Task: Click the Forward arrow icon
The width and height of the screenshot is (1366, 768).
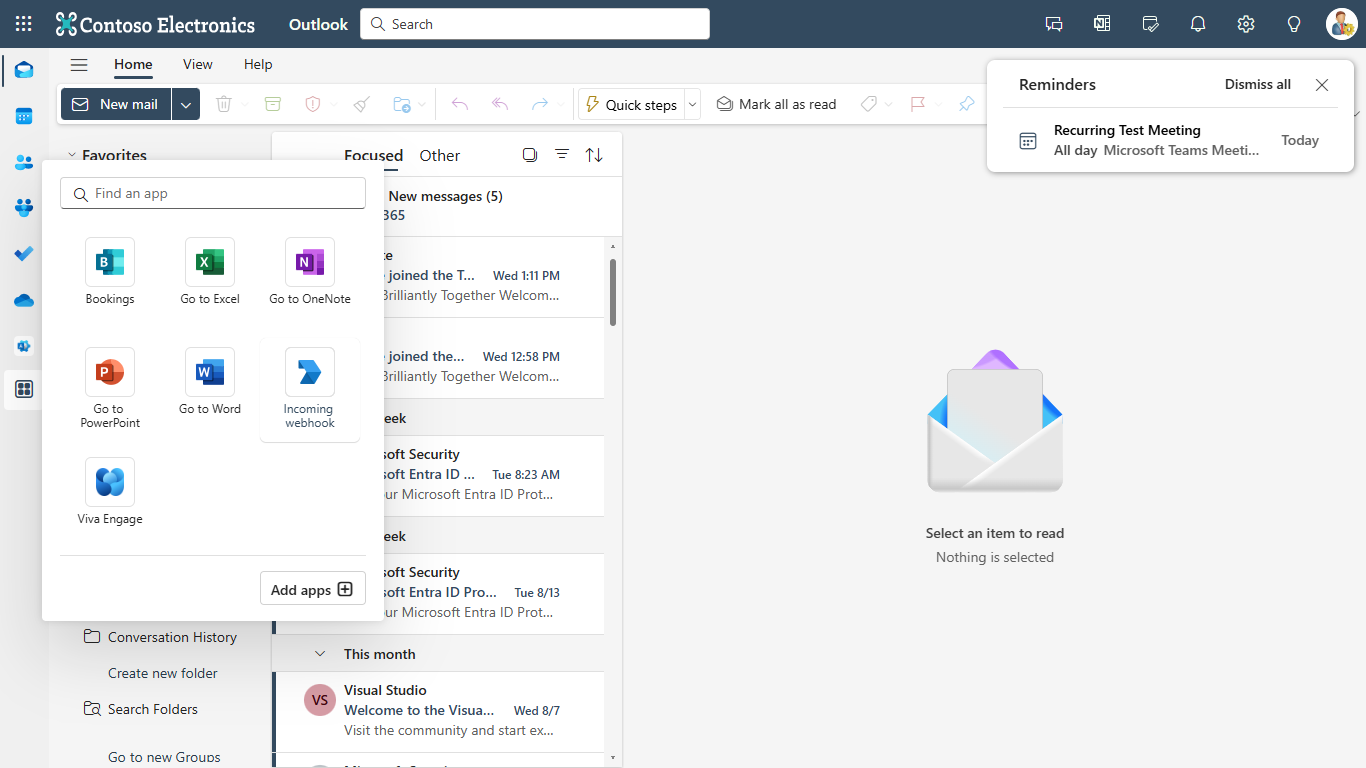Action: coord(540,104)
